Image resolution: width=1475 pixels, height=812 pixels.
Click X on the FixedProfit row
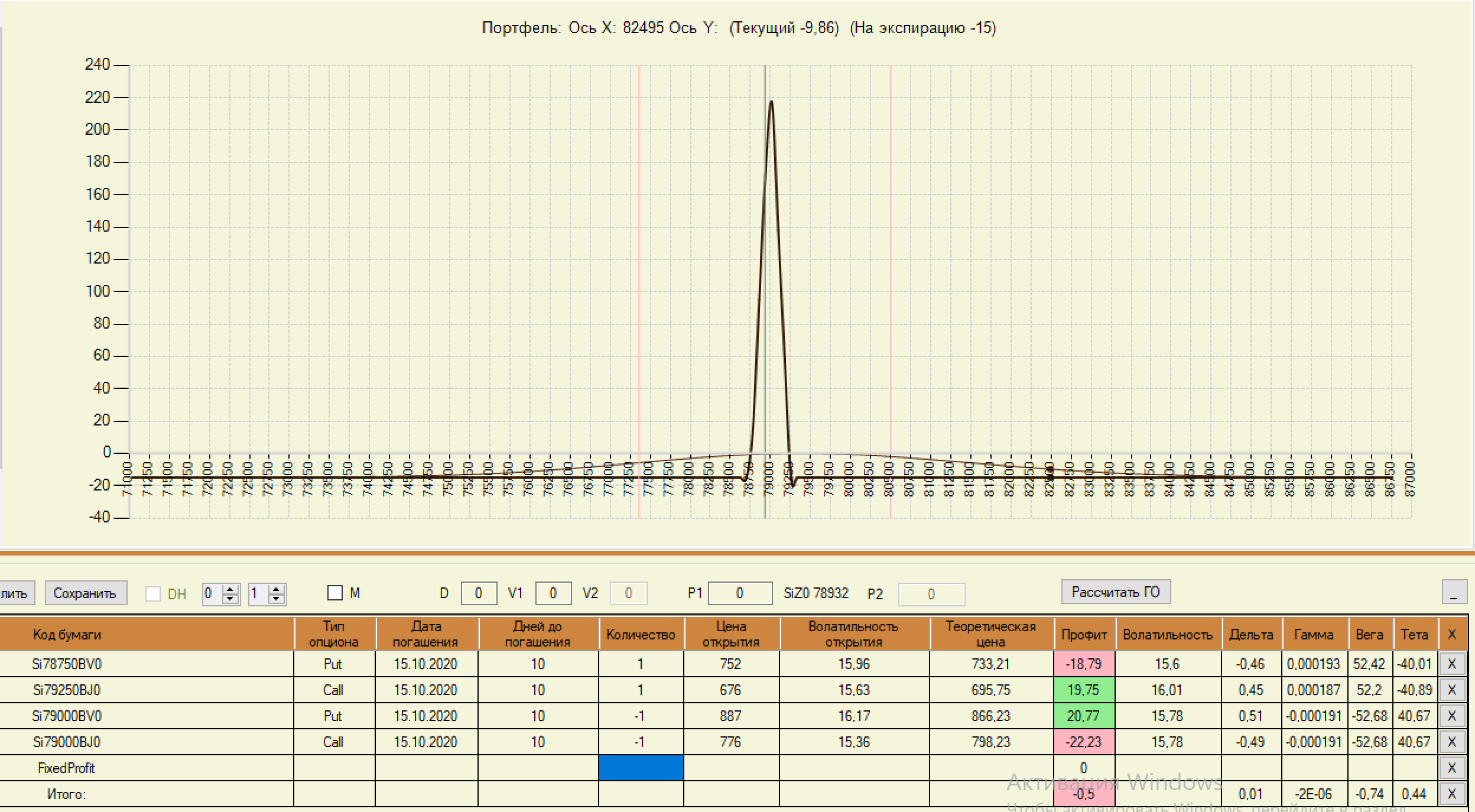click(x=1451, y=768)
